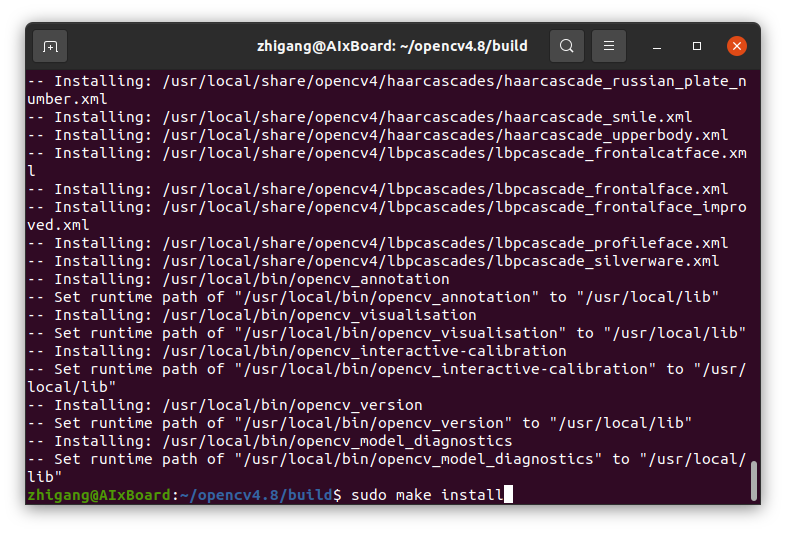
Task: Close the terminal with the orange button
Action: coord(737,46)
